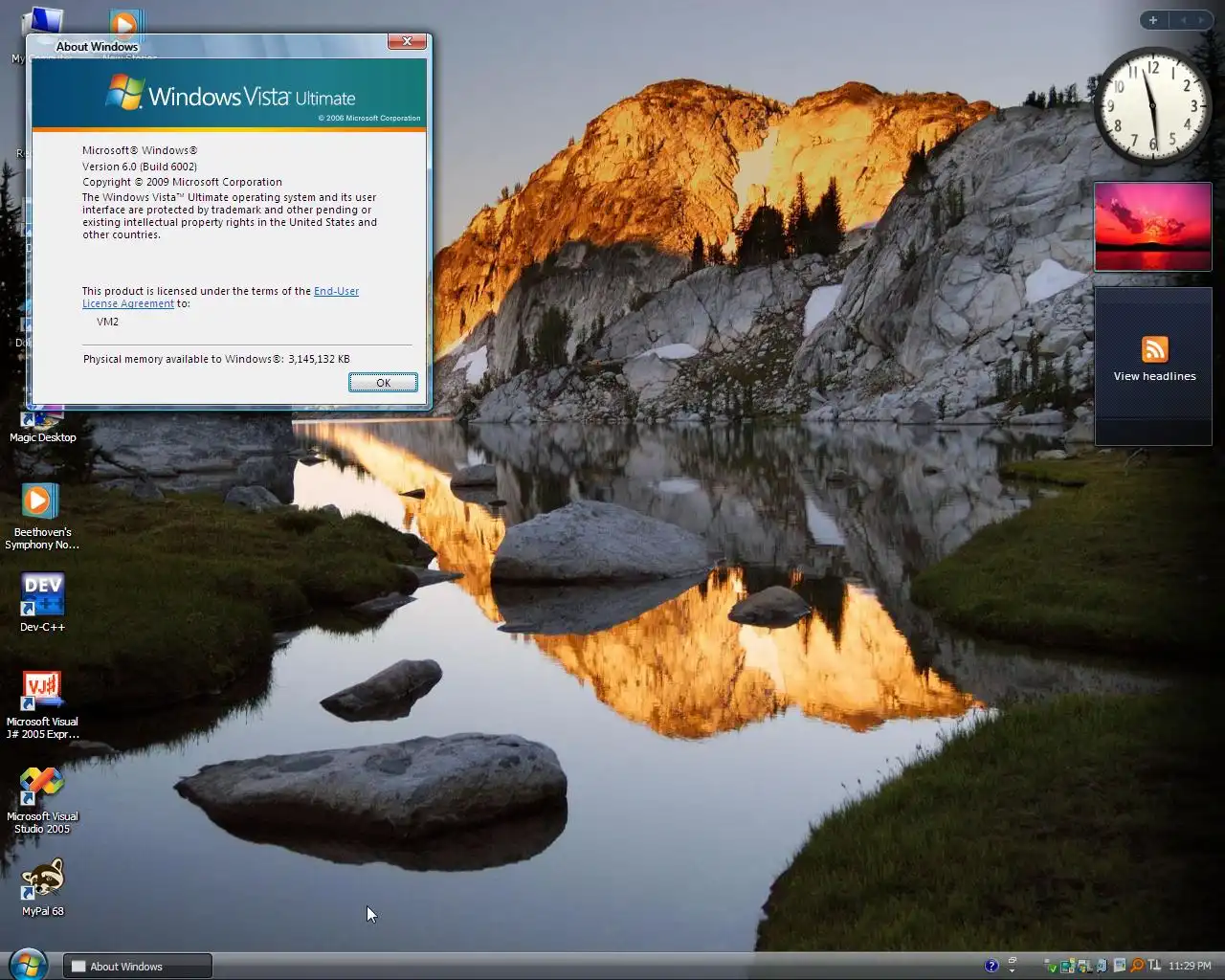1225x980 pixels.
Task: Close the About Windows dialog
Action: coord(408,41)
